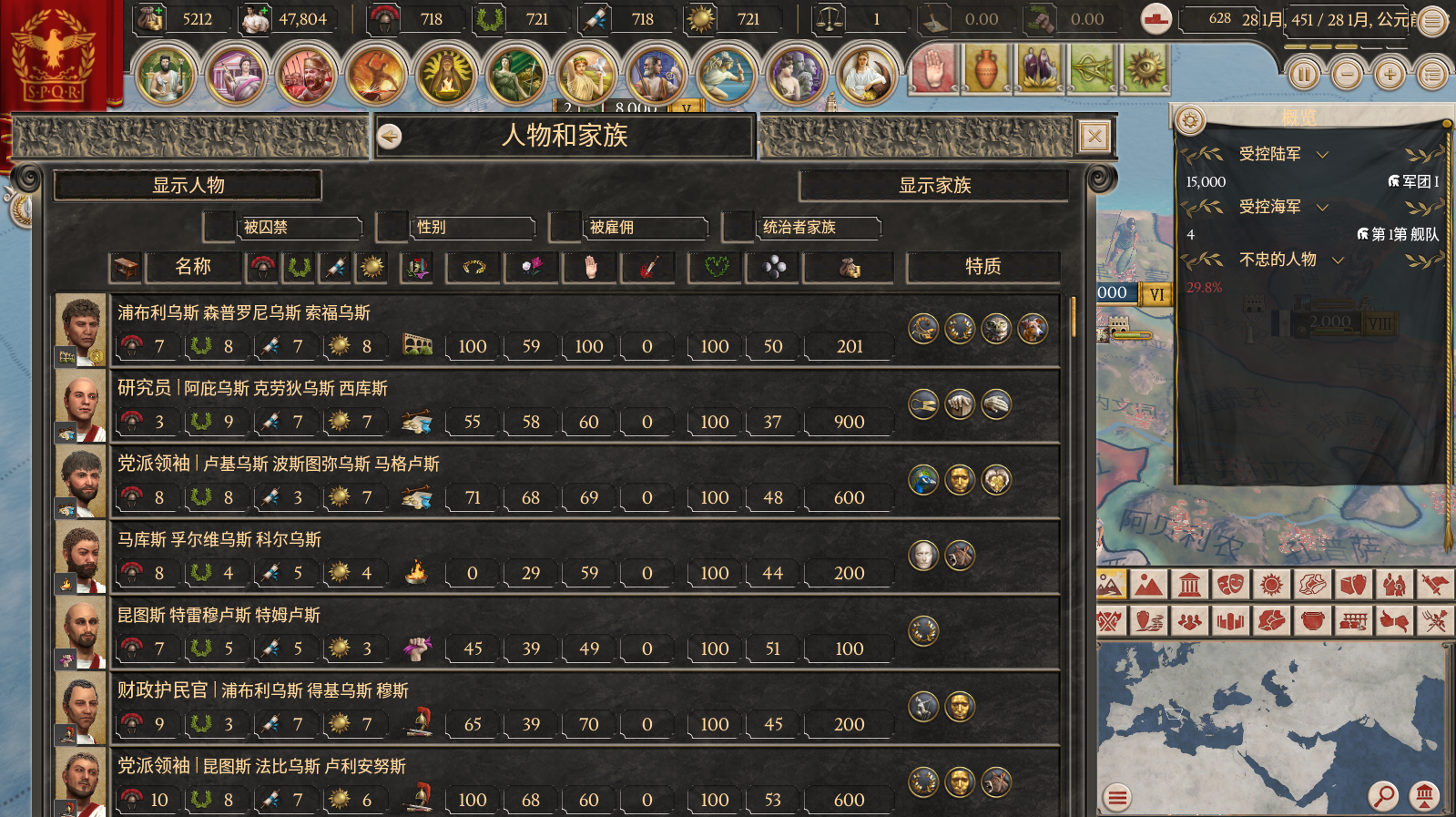Expand the 受控海军 section chevron
This screenshot has width=1456, height=817.
tap(1323, 208)
